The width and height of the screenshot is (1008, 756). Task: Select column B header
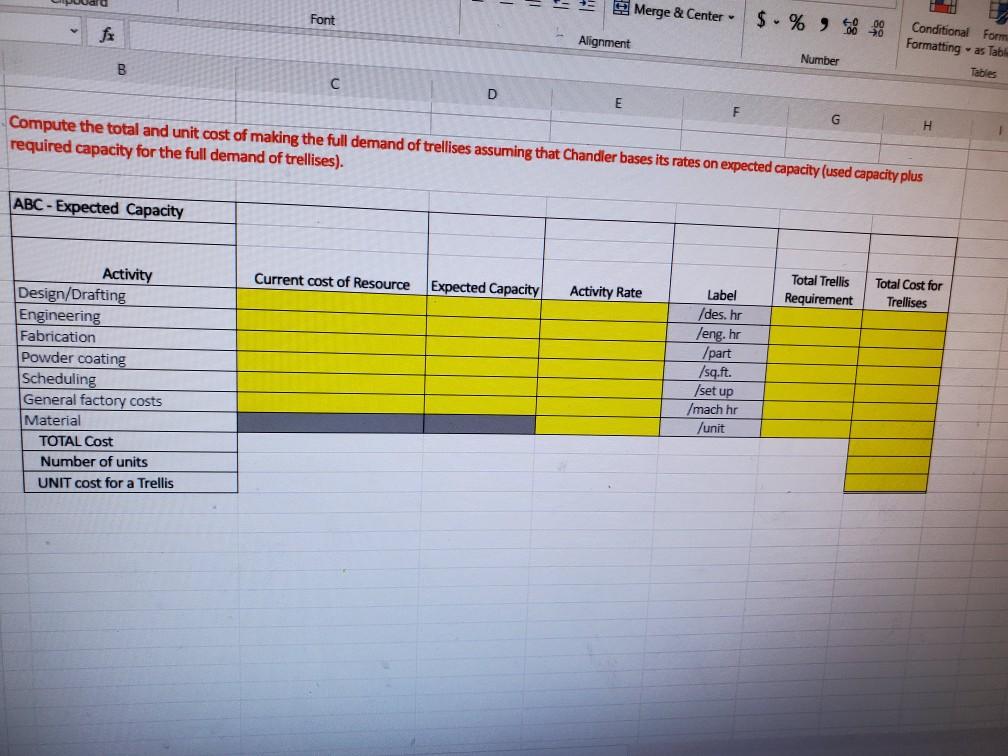click(x=122, y=70)
